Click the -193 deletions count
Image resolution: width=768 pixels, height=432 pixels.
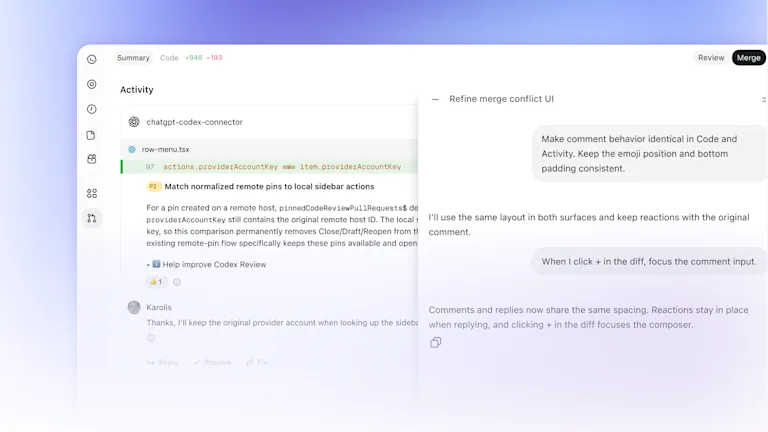pos(214,58)
